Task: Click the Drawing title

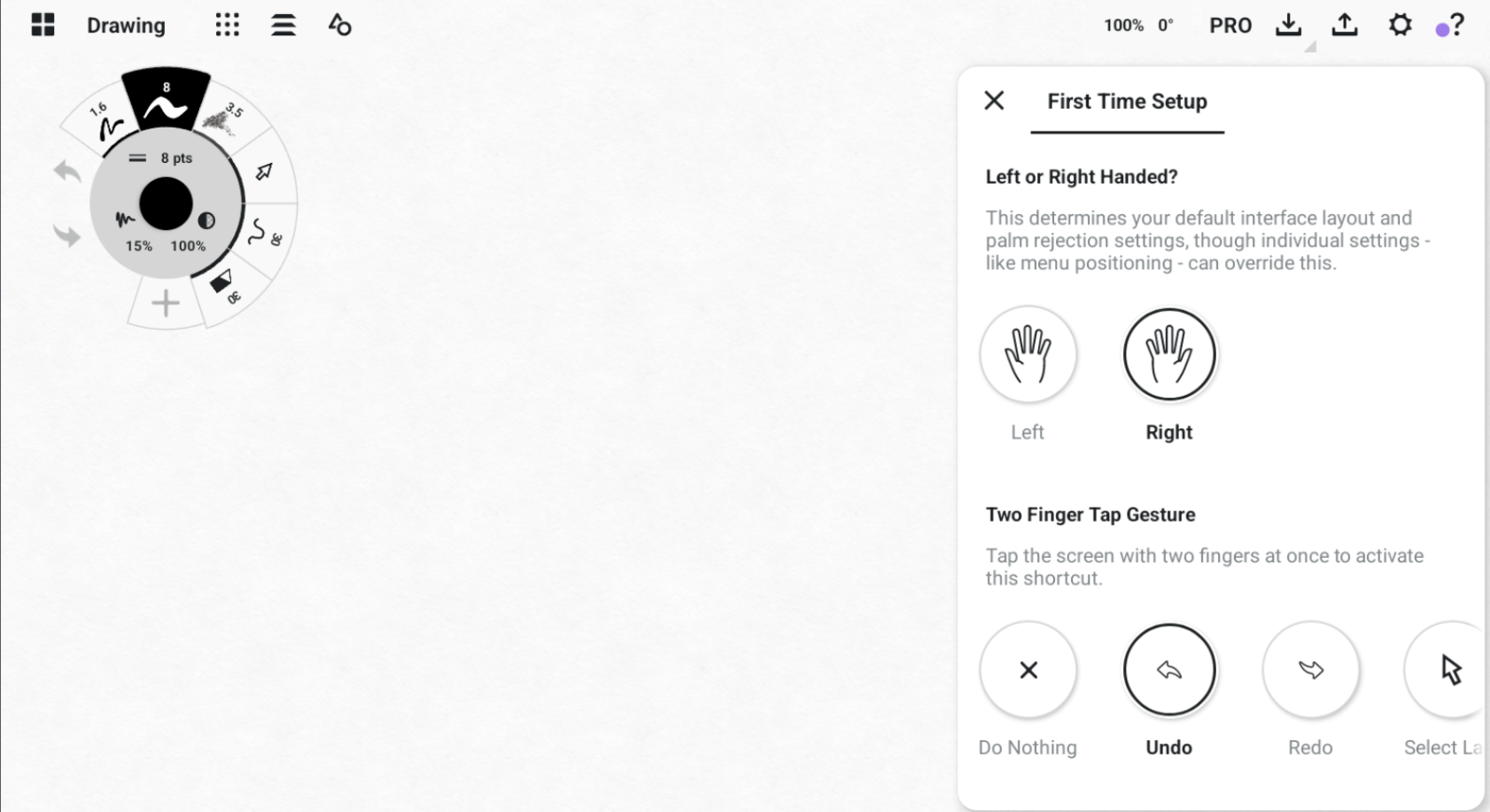Action: (126, 26)
